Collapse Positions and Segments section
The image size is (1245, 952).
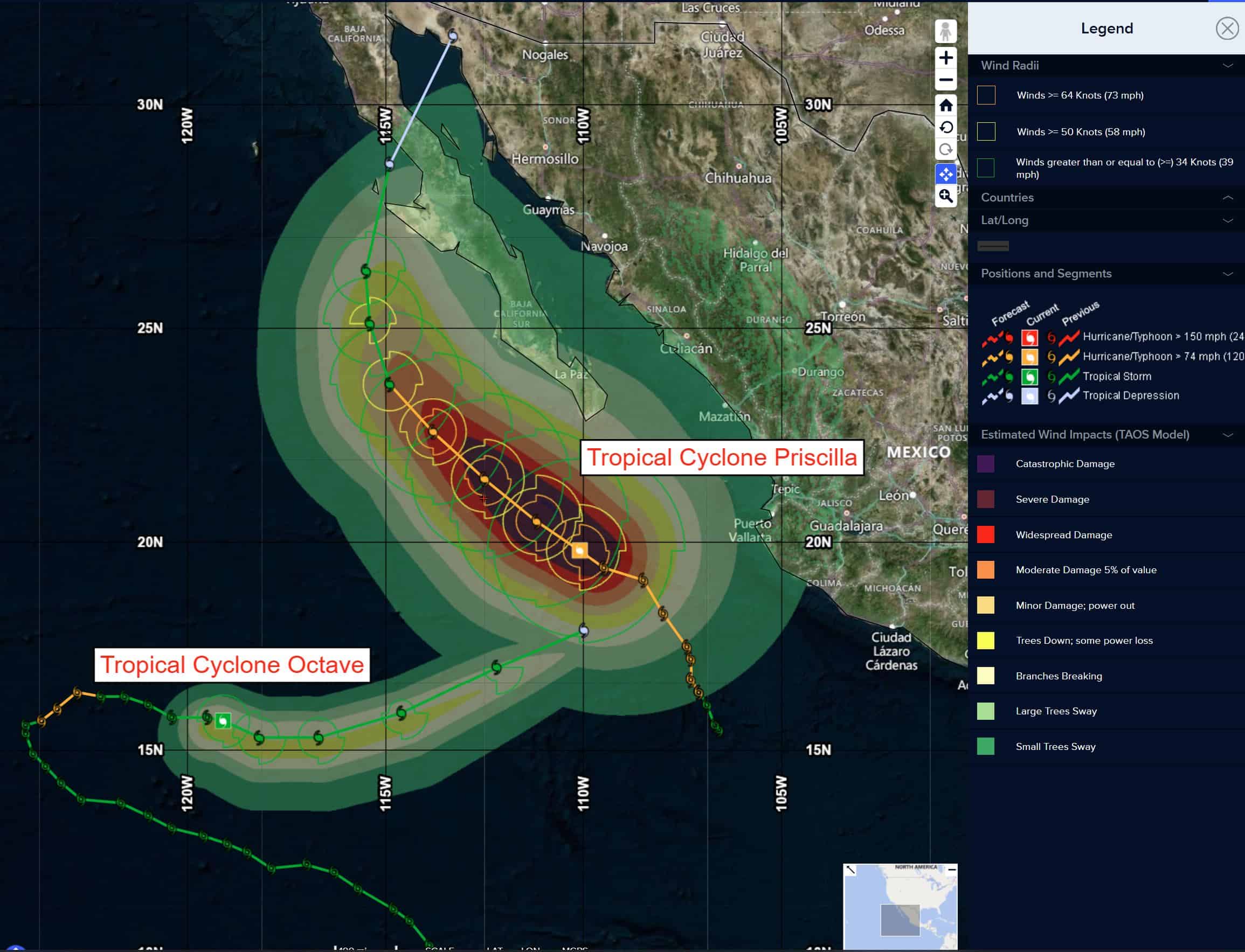[1227, 274]
